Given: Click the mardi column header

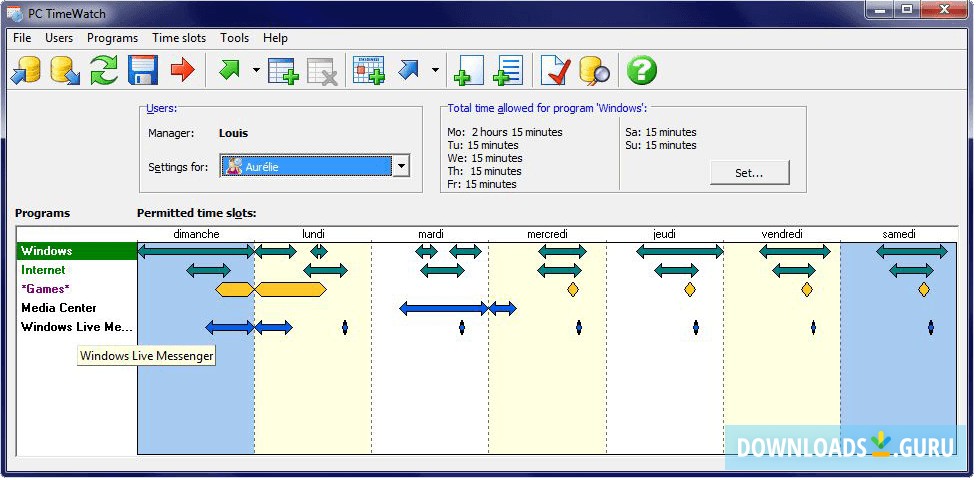Looking at the screenshot, I should [431, 235].
